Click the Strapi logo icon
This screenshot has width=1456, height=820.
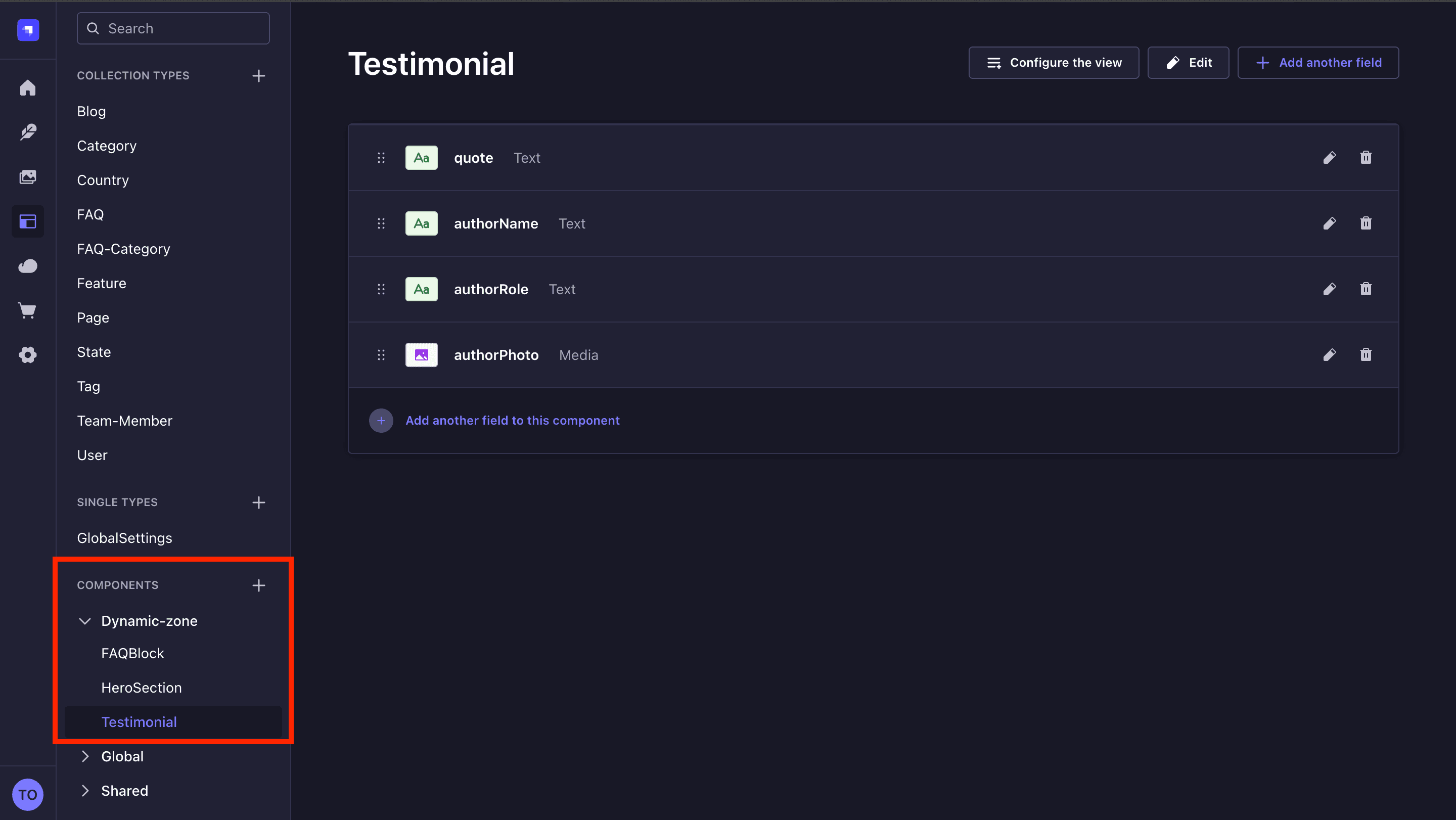[x=28, y=29]
